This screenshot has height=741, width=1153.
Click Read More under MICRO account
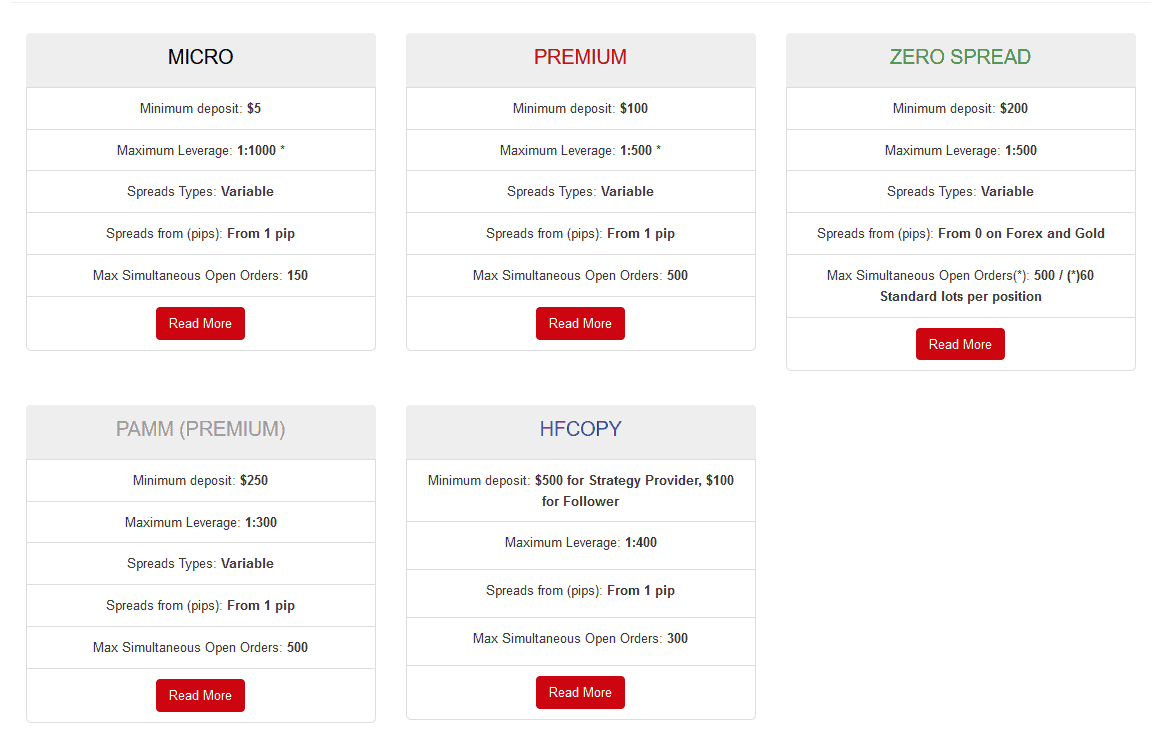[200, 323]
